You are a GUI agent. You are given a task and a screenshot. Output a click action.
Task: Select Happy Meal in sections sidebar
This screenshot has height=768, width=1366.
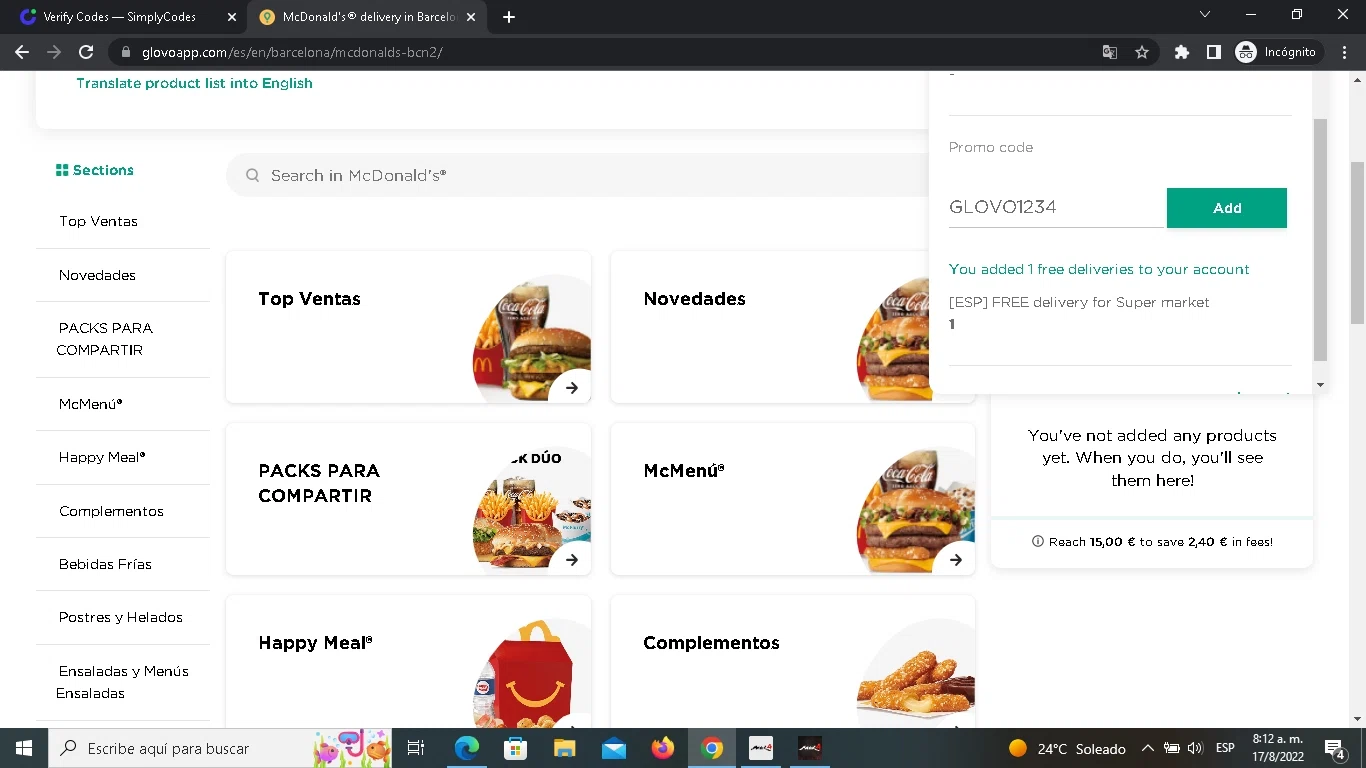click(x=102, y=457)
